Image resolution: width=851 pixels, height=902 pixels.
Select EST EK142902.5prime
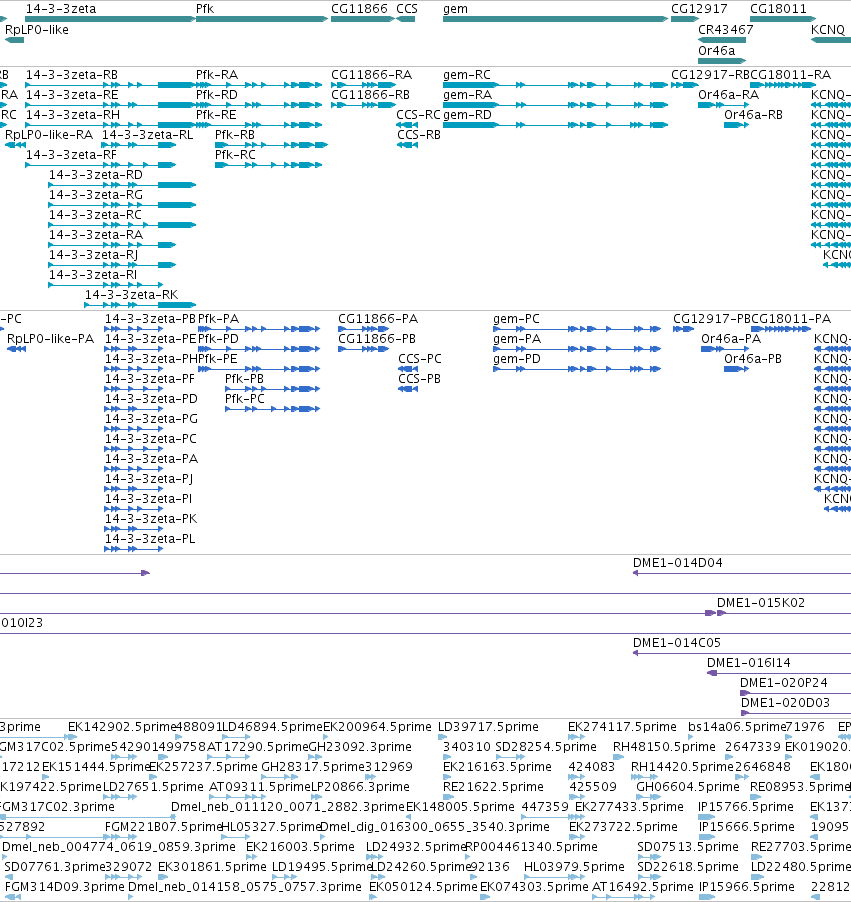122,727
